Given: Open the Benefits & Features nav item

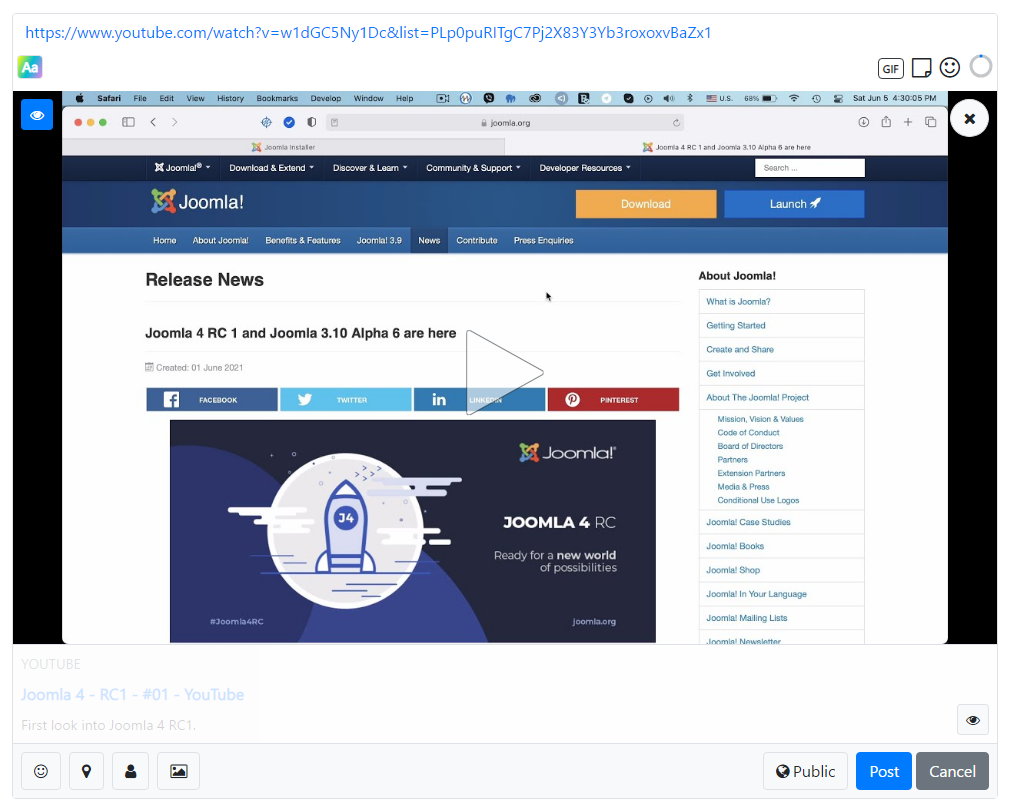Looking at the screenshot, I should [303, 241].
